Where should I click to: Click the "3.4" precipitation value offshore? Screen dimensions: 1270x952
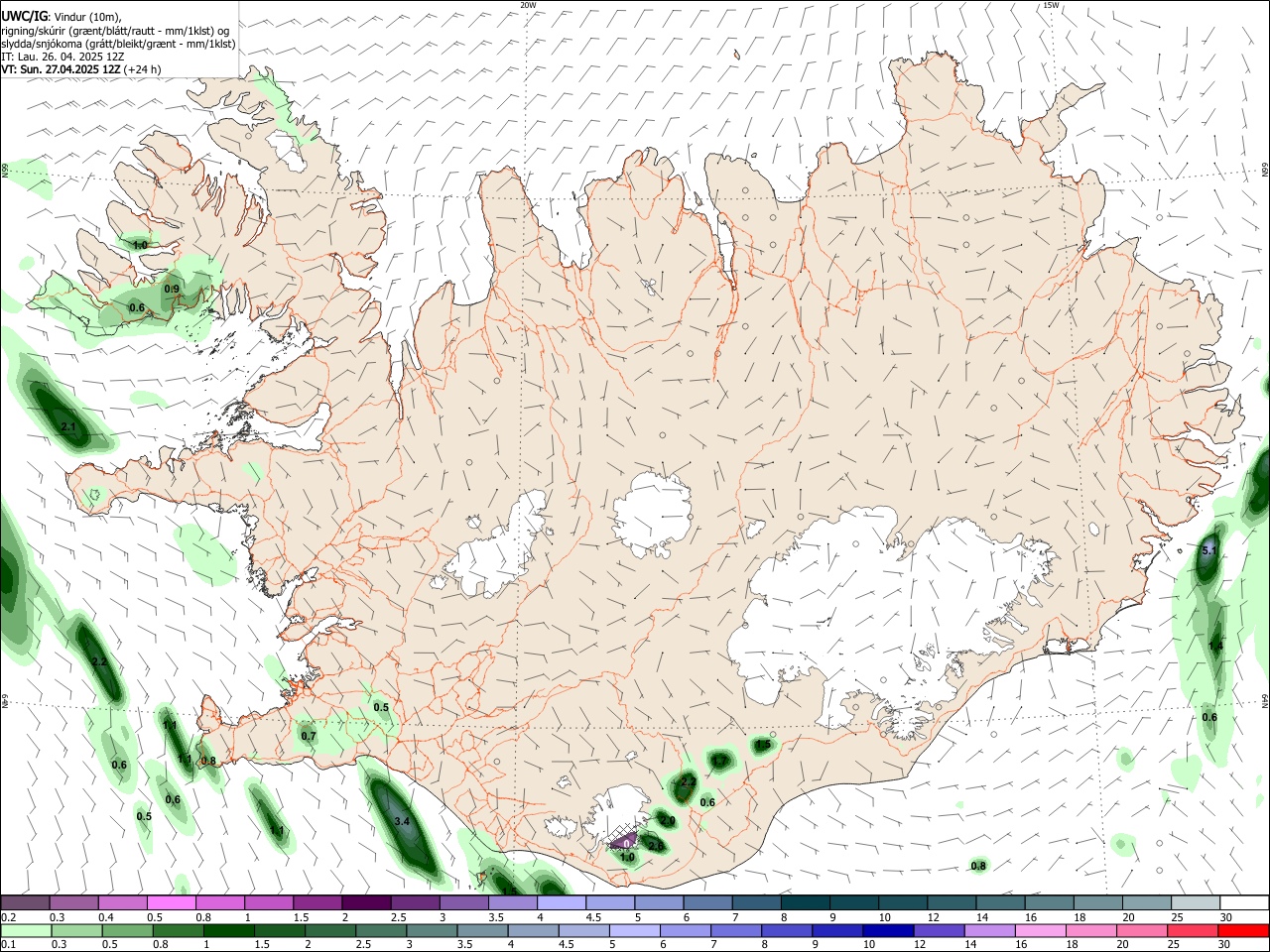pos(402,822)
